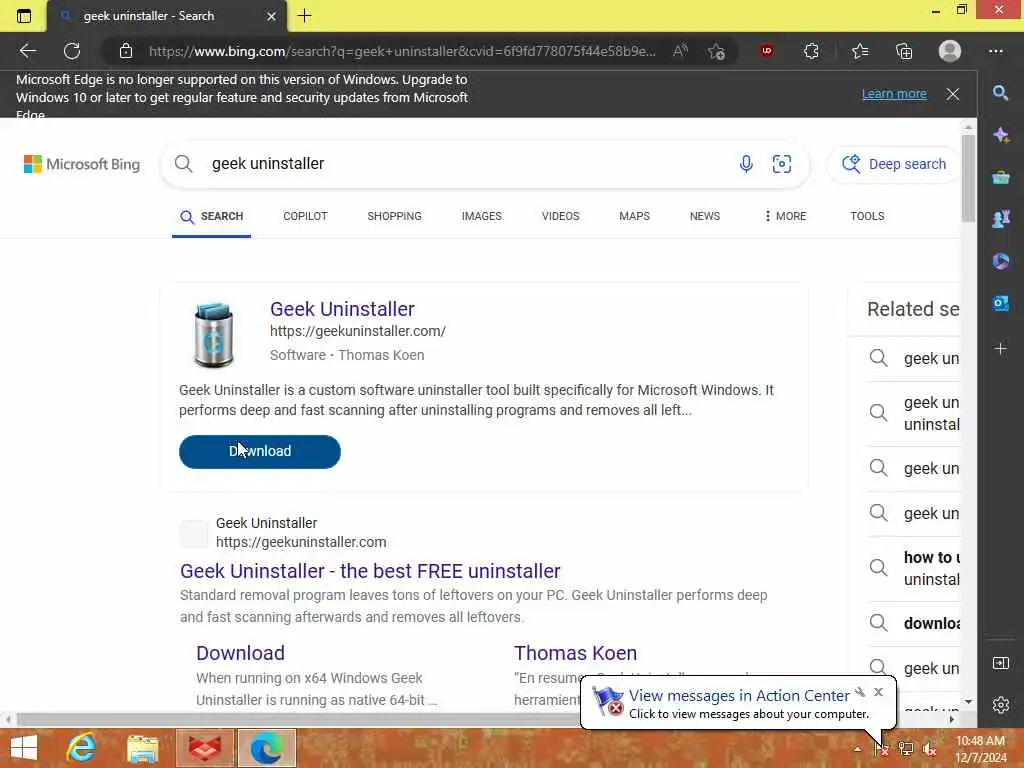Expand the MORE dropdown
Image resolution: width=1024 pixels, height=768 pixels.
click(785, 216)
